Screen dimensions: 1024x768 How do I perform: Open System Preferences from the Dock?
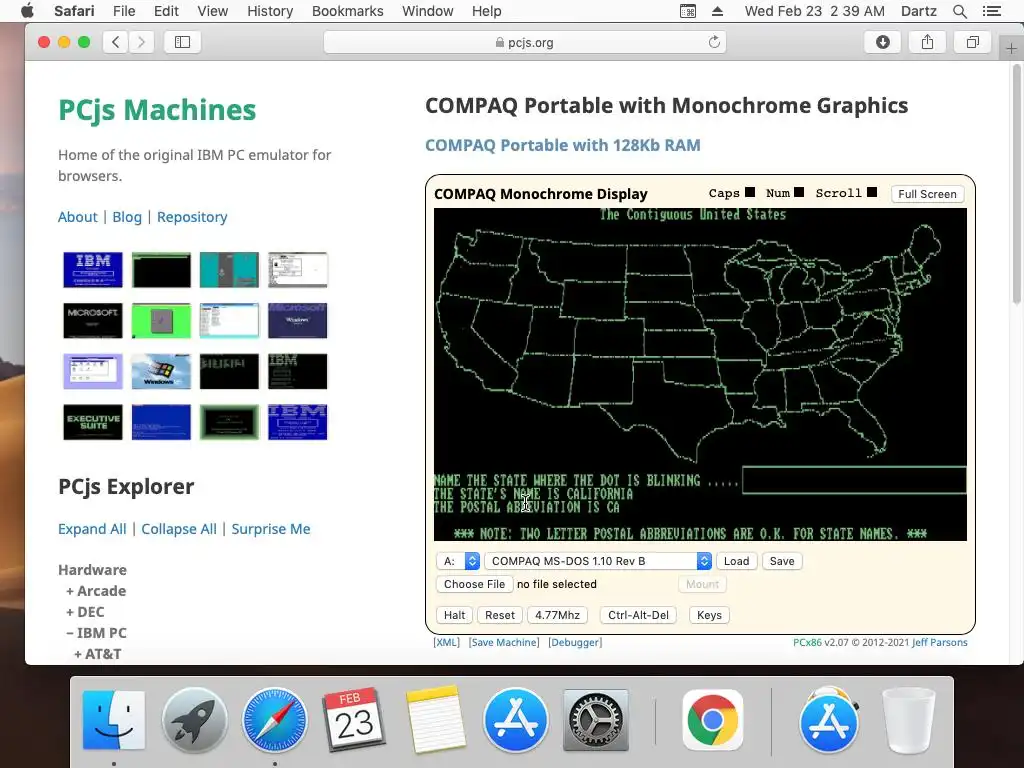[x=596, y=720]
